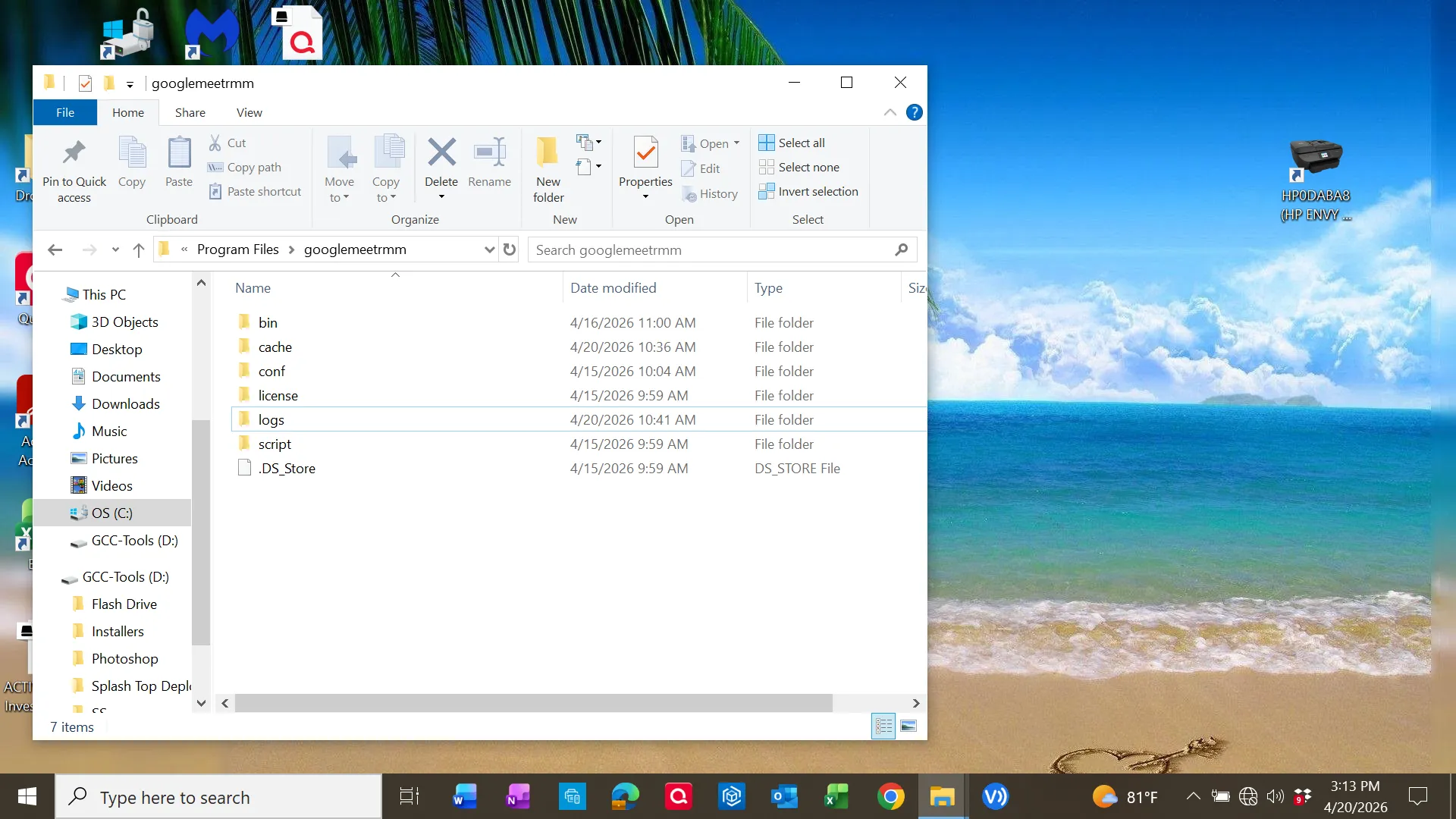Switch to large thumbnails view
This screenshot has width=1456, height=819.
908,726
